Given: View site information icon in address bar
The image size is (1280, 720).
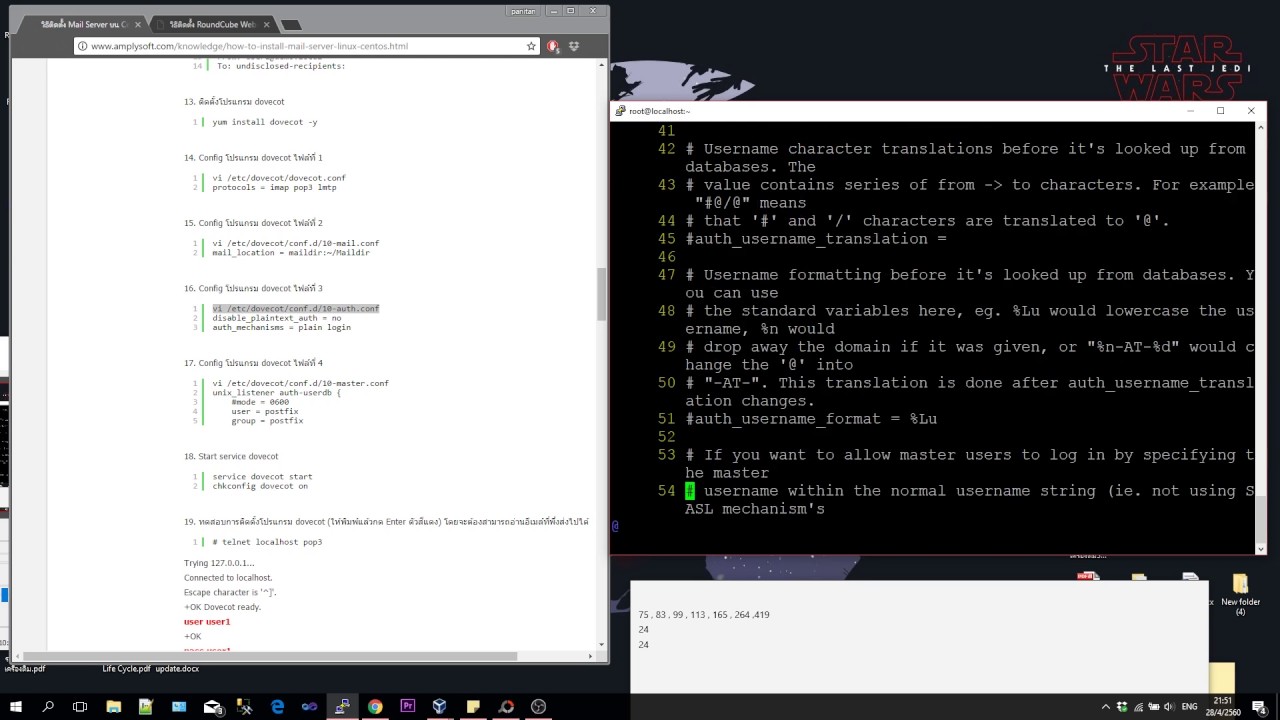Looking at the screenshot, I should click(83, 46).
